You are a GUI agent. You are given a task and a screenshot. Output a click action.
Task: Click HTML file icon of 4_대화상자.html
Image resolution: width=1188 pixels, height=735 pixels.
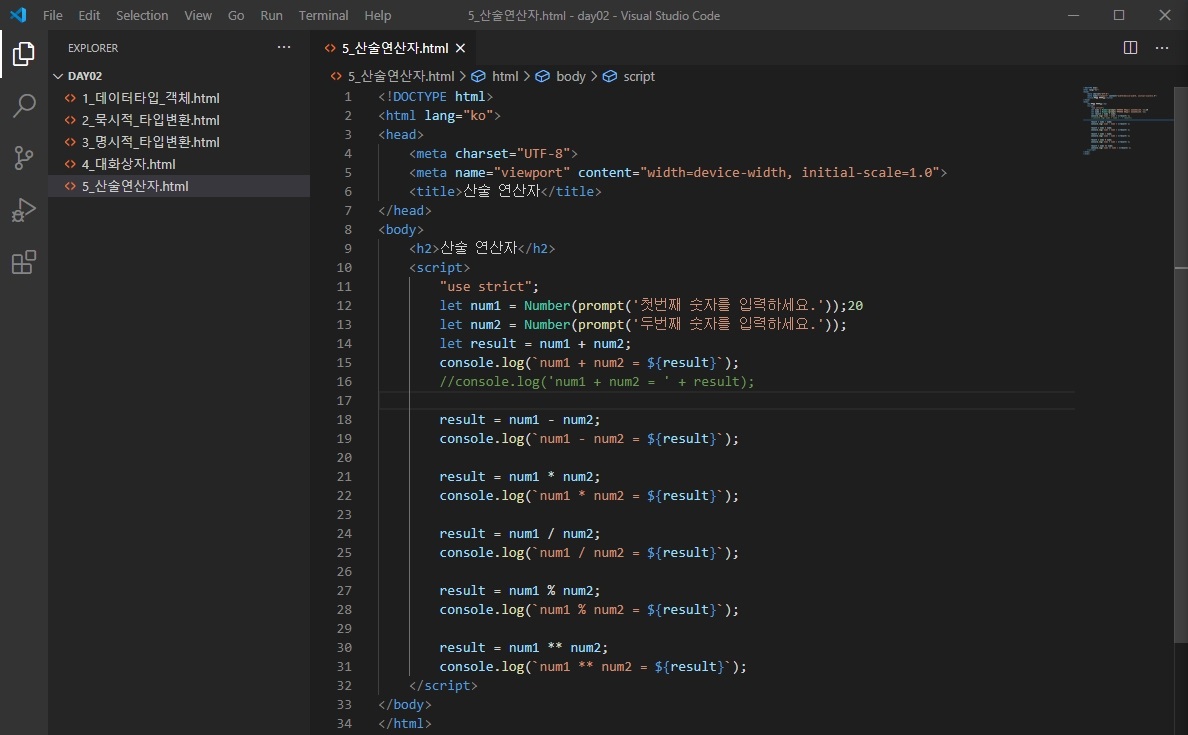[70, 164]
